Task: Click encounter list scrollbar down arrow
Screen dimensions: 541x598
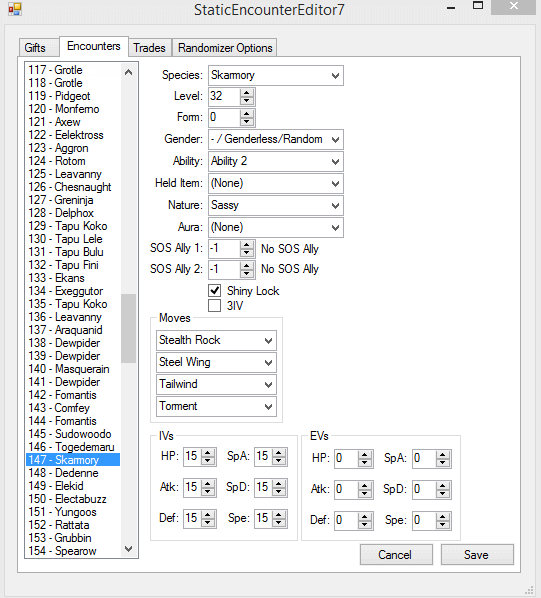Action: 128,549
